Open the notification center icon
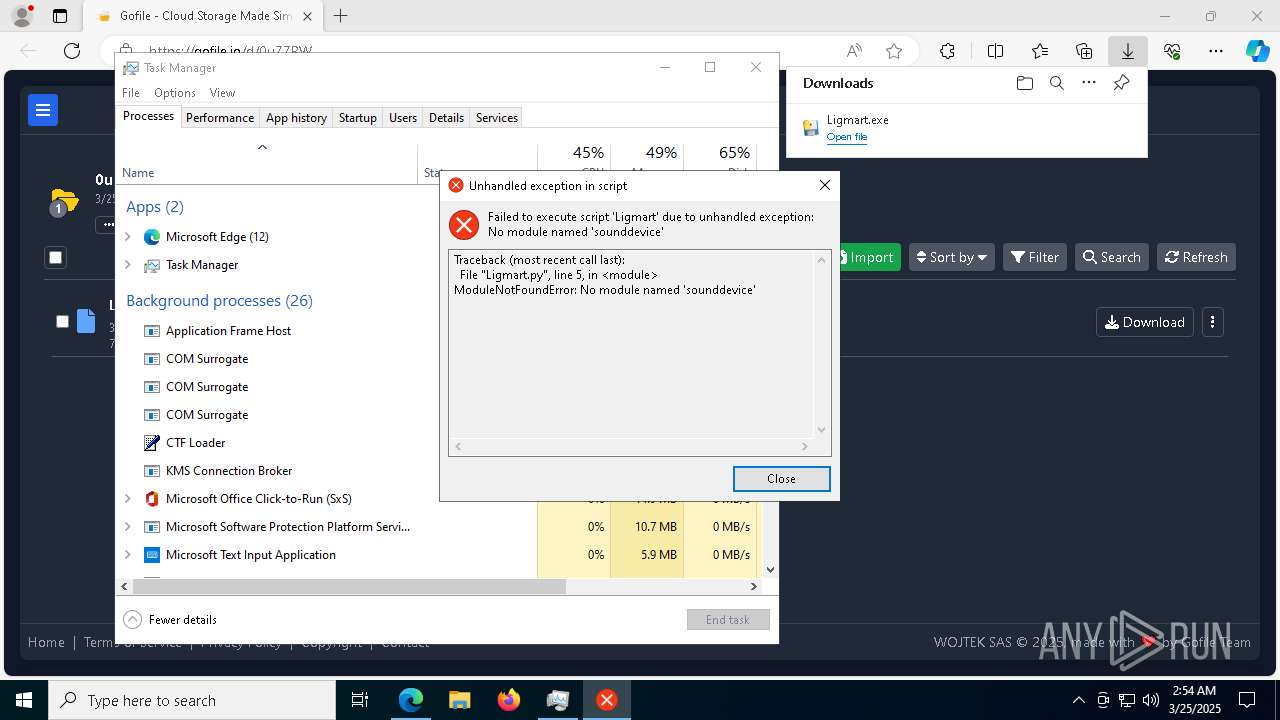The width and height of the screenshot is (1280, 720). [x=1247, y=700]
